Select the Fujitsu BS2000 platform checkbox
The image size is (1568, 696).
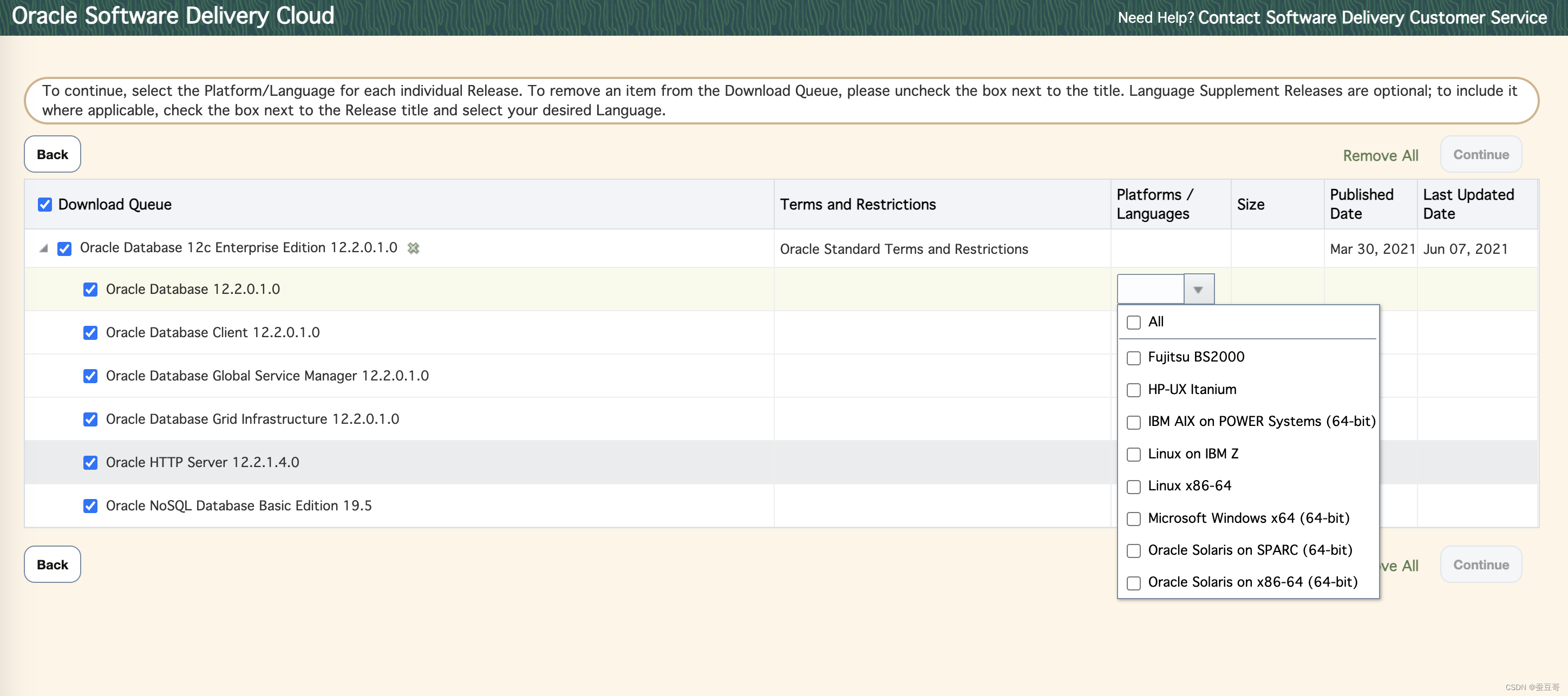(1133, 358)
